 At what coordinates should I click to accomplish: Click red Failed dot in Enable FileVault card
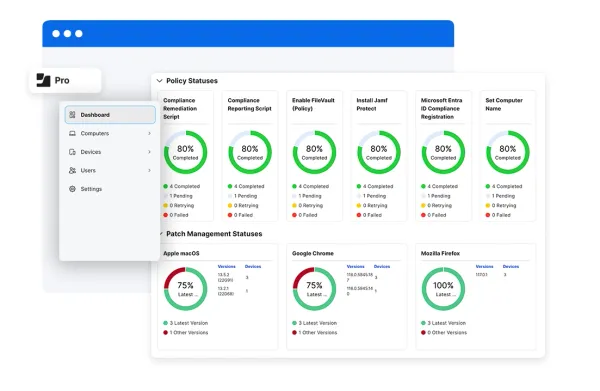[294, 215]
